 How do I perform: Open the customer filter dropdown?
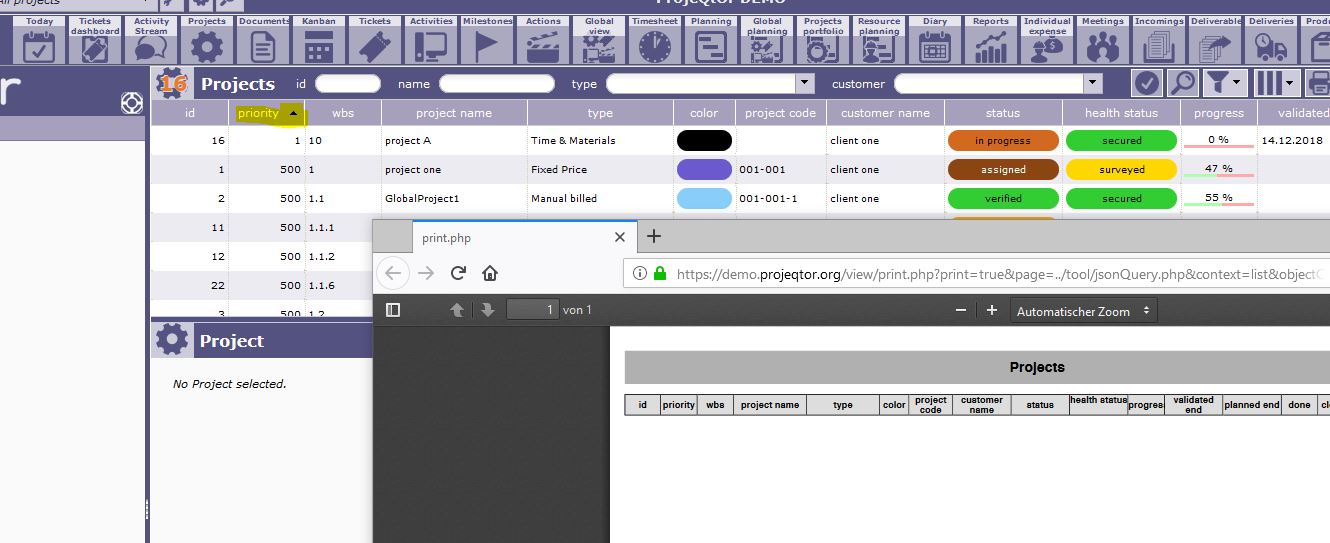1091,84
